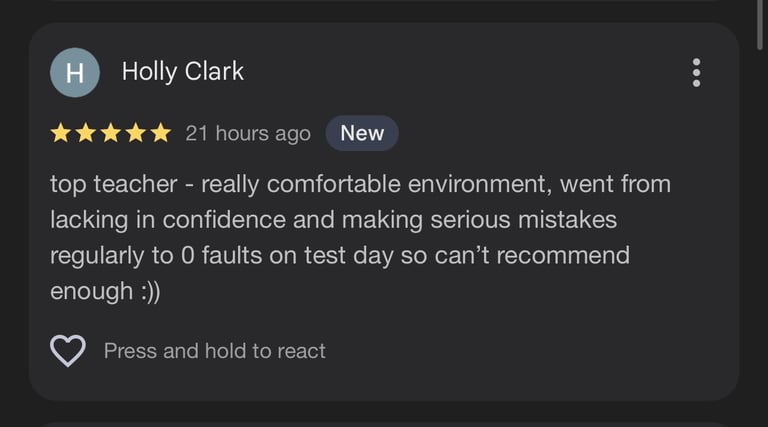Open the three-dot options menu
768x427 pixels.
(x=696, y=73)
